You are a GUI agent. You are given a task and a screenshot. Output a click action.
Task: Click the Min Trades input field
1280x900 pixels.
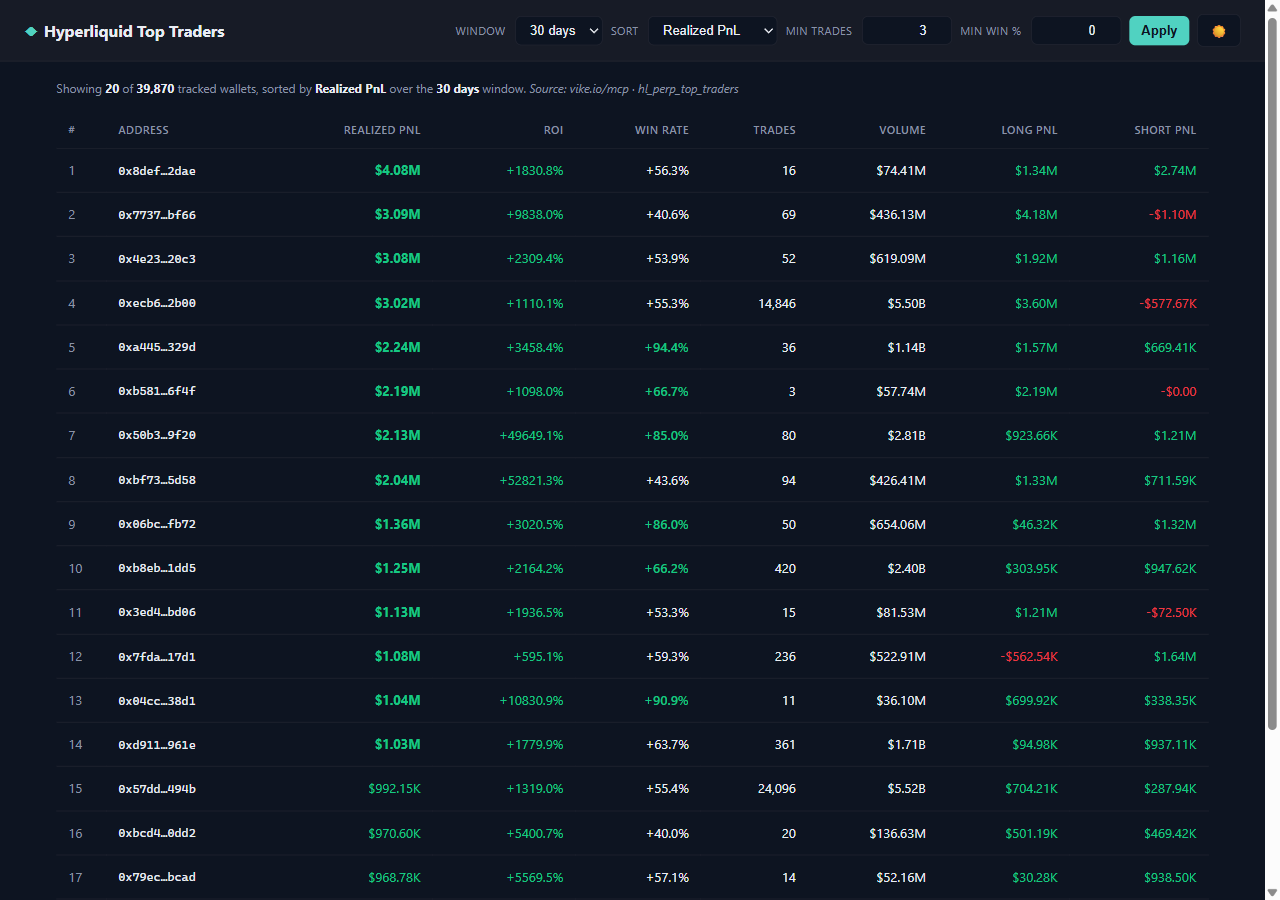tap(907, 31)
